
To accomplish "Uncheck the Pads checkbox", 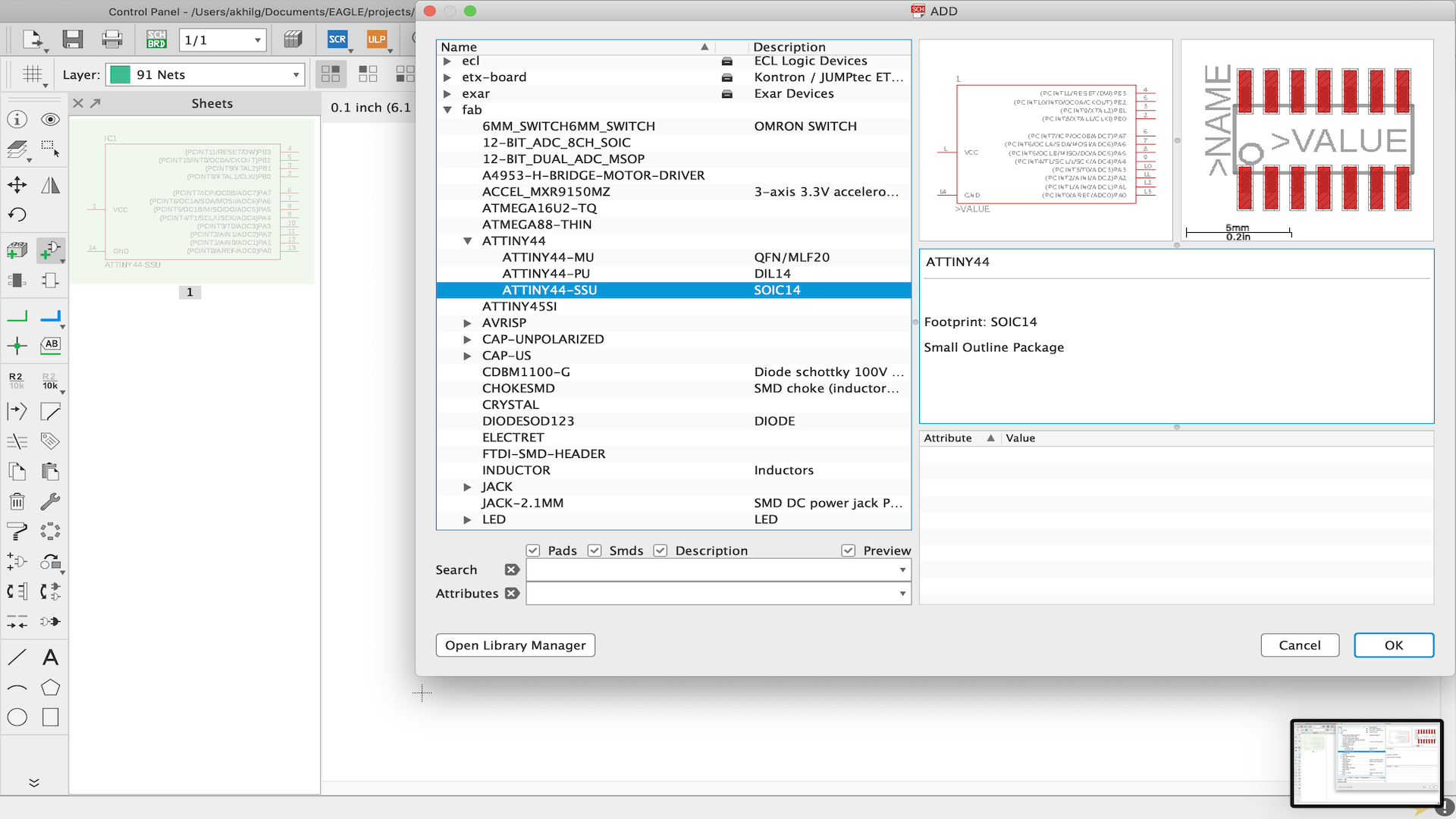I will (533, 550).
